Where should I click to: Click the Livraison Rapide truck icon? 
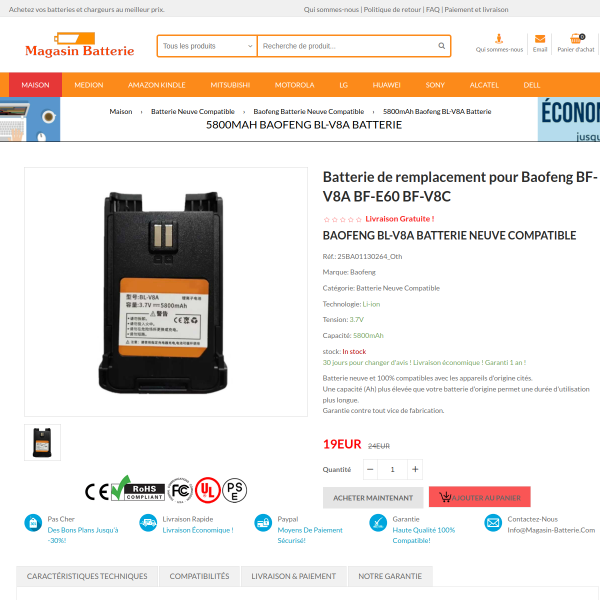pyautogui.click(x=148, y=523)
